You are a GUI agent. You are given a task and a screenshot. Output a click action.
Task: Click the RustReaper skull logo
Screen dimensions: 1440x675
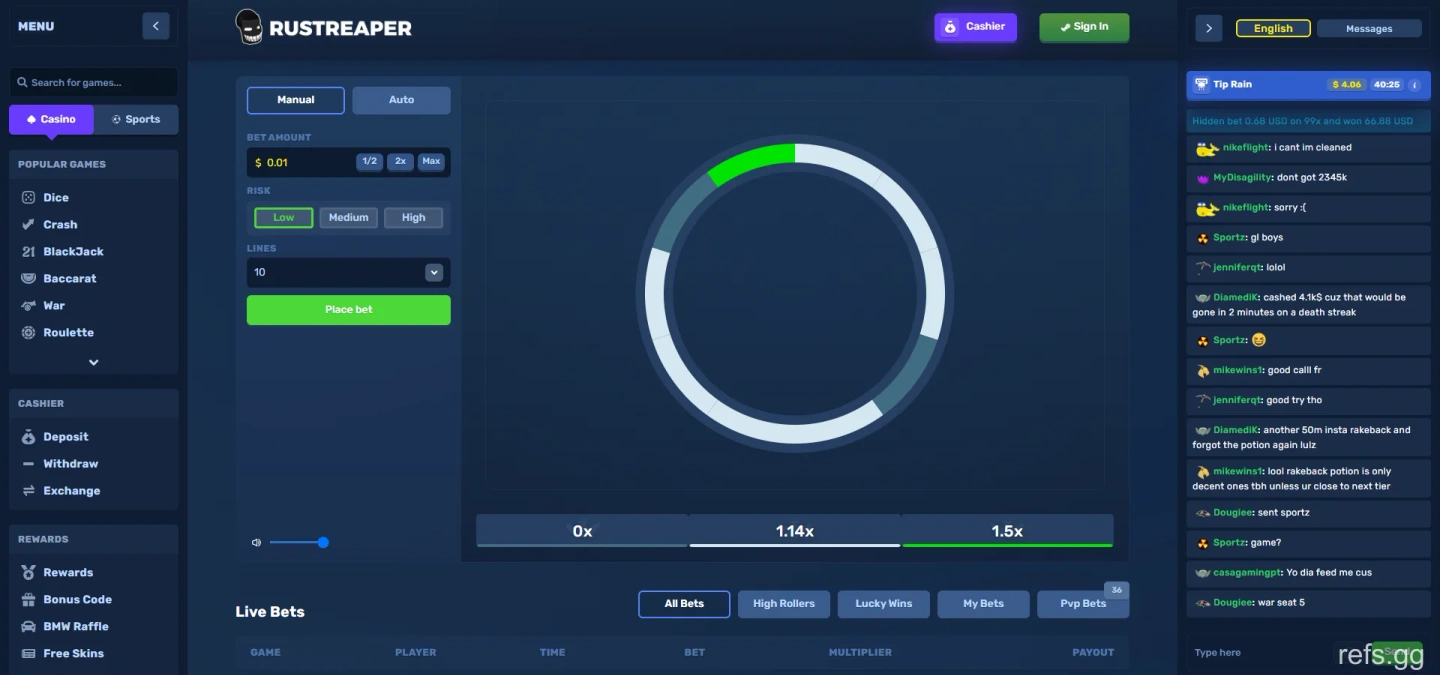249,27
